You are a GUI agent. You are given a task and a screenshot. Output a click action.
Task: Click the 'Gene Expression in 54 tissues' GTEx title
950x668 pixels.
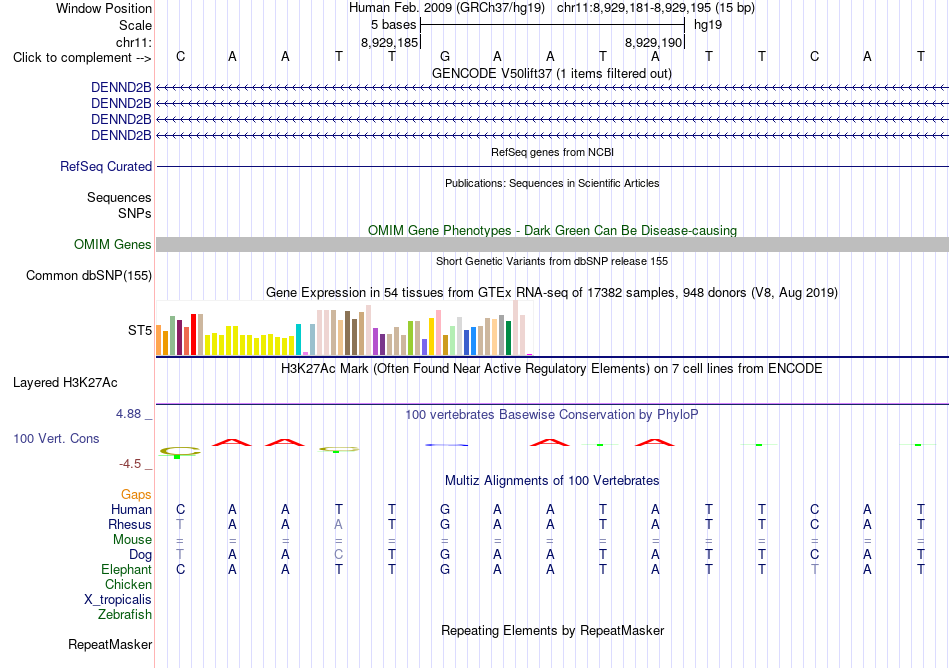(x=552, y=293)
